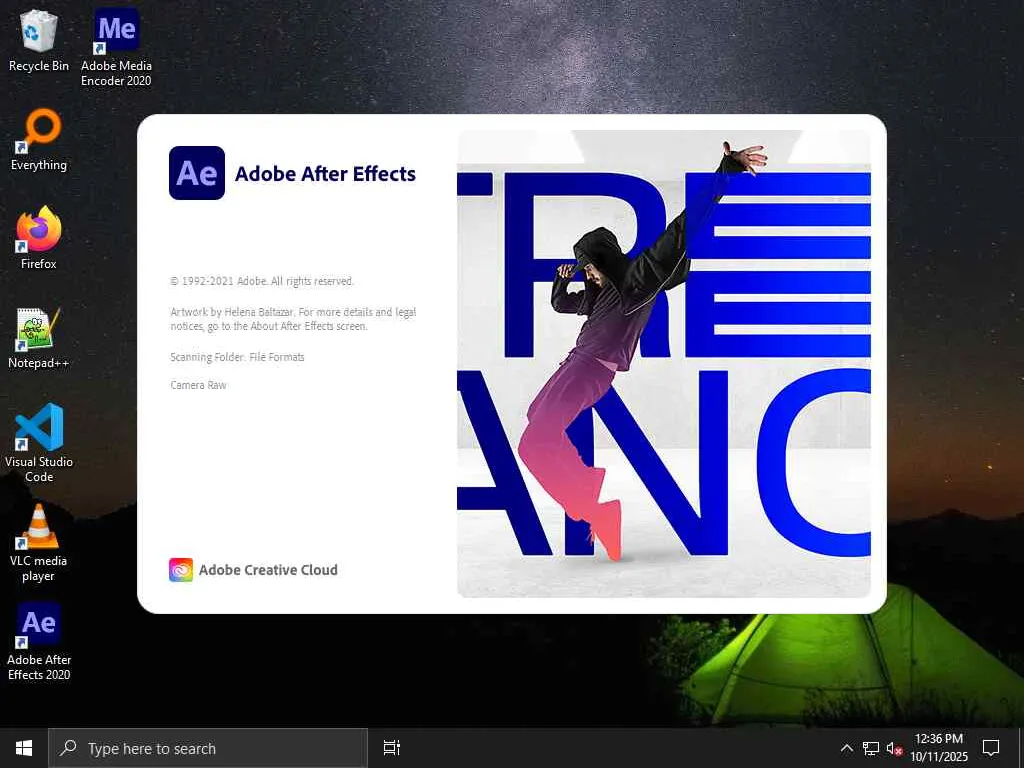Open the Recycle Bin desktop icon
1024x768 pixels.
[x=39, y=40]
